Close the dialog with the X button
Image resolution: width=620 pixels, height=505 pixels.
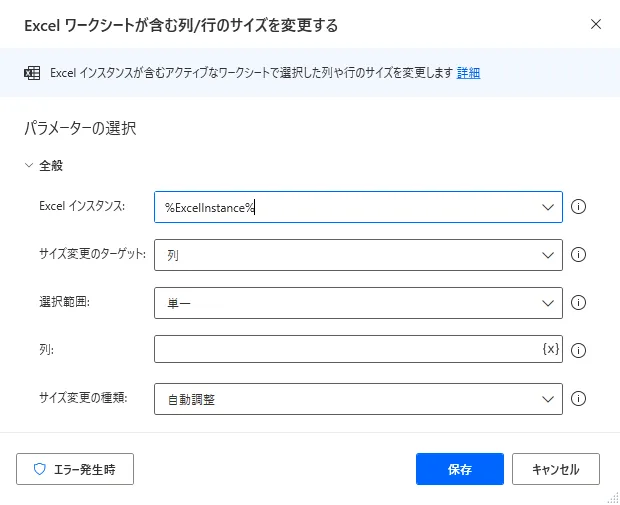pos(596,24)
